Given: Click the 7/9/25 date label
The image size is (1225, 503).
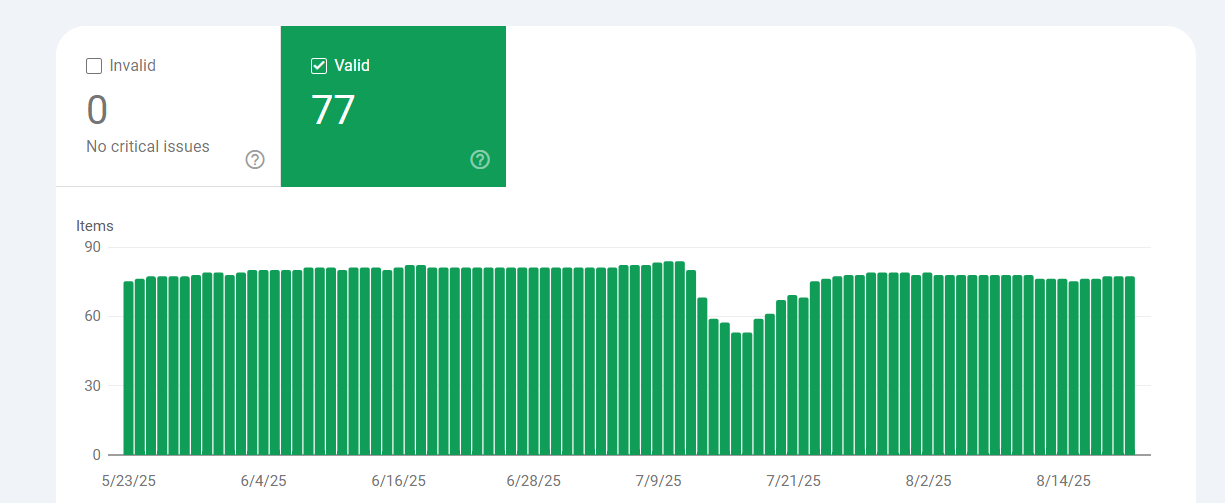Looking at the screenshot, I should click(x=658, y=481).
